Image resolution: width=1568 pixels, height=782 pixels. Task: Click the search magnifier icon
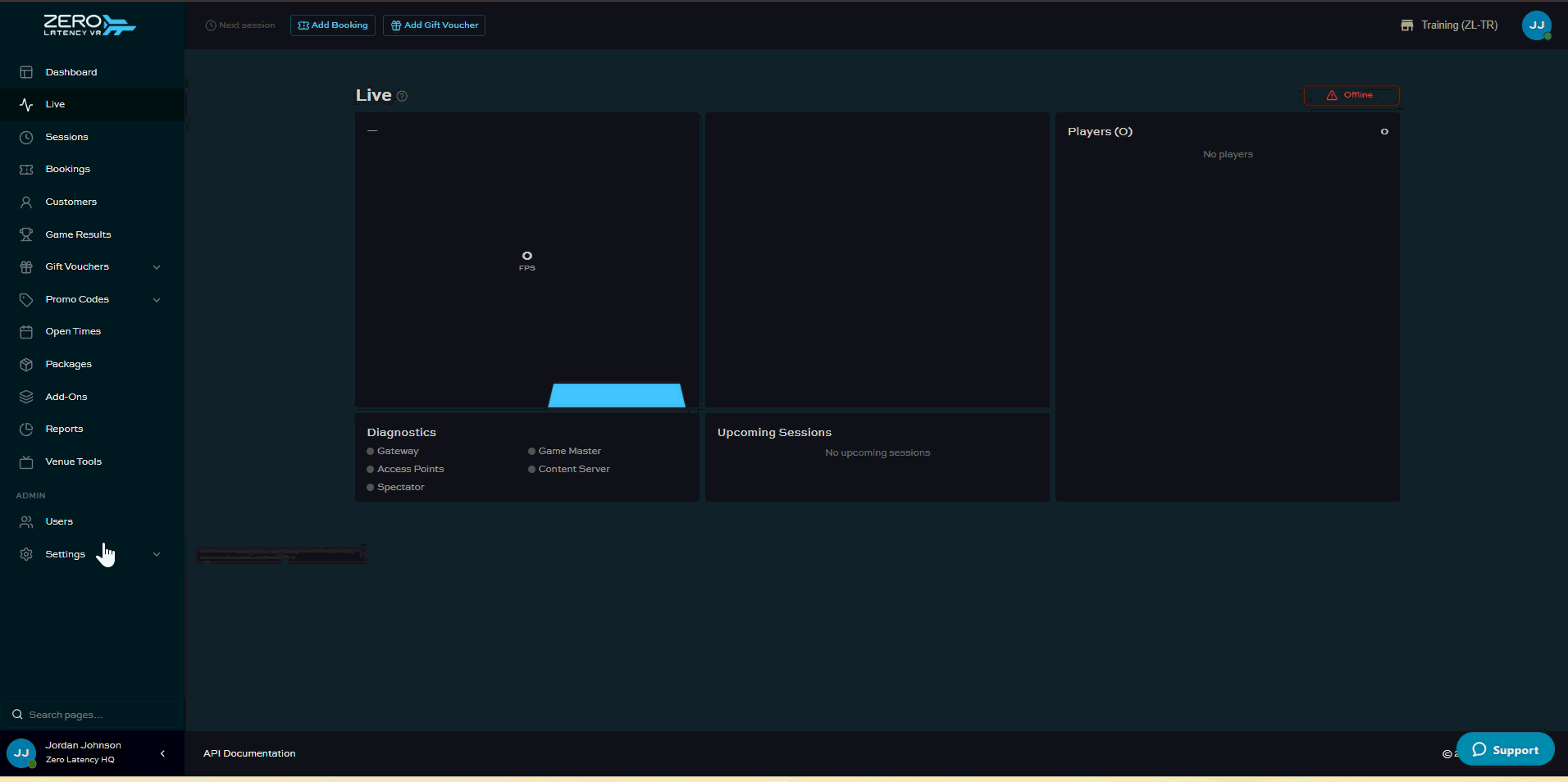pos(17,715)
